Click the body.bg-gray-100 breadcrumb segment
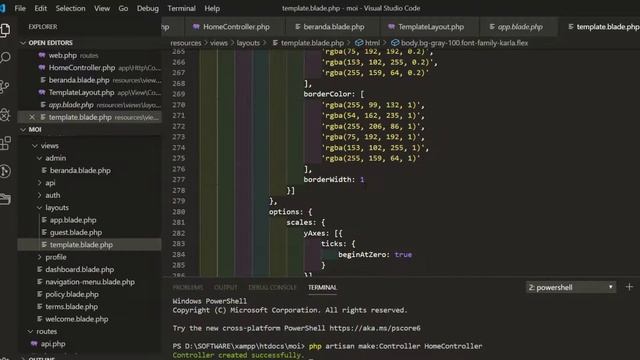 tap(460, 43)
